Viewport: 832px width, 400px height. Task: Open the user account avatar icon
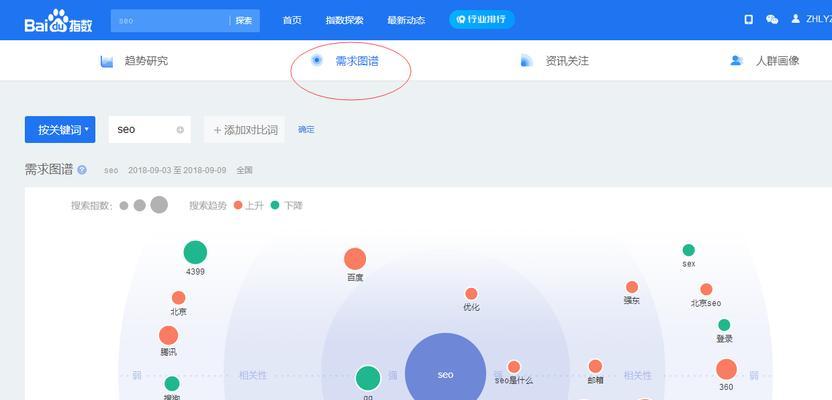(795, 19)
